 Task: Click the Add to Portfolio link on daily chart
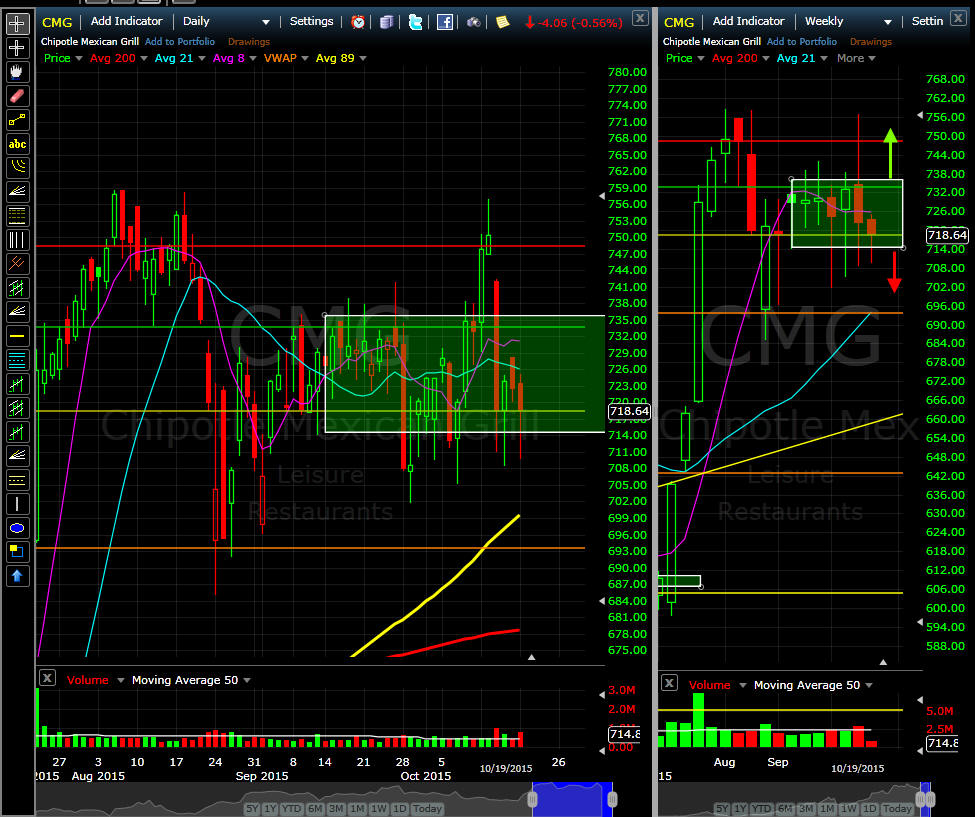click(x=181, y=42)
